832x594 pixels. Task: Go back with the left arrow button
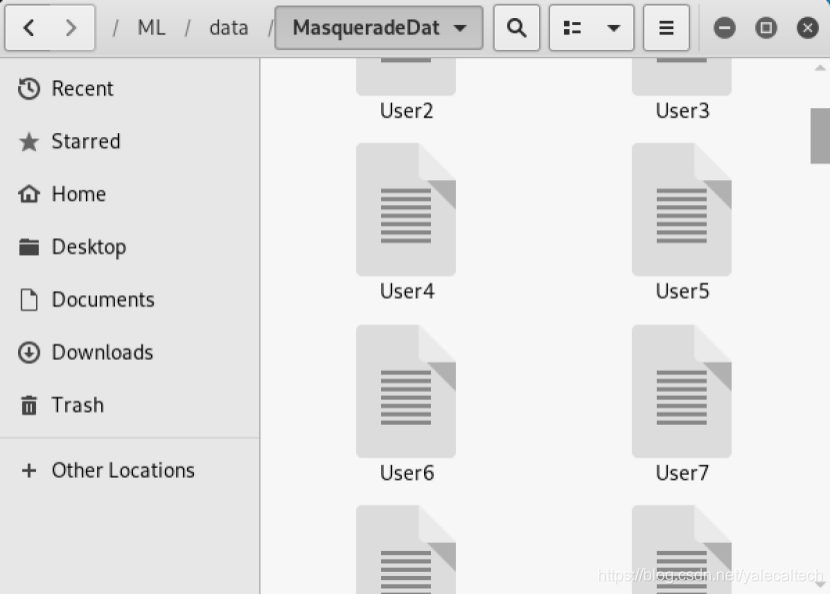(28, 28)
